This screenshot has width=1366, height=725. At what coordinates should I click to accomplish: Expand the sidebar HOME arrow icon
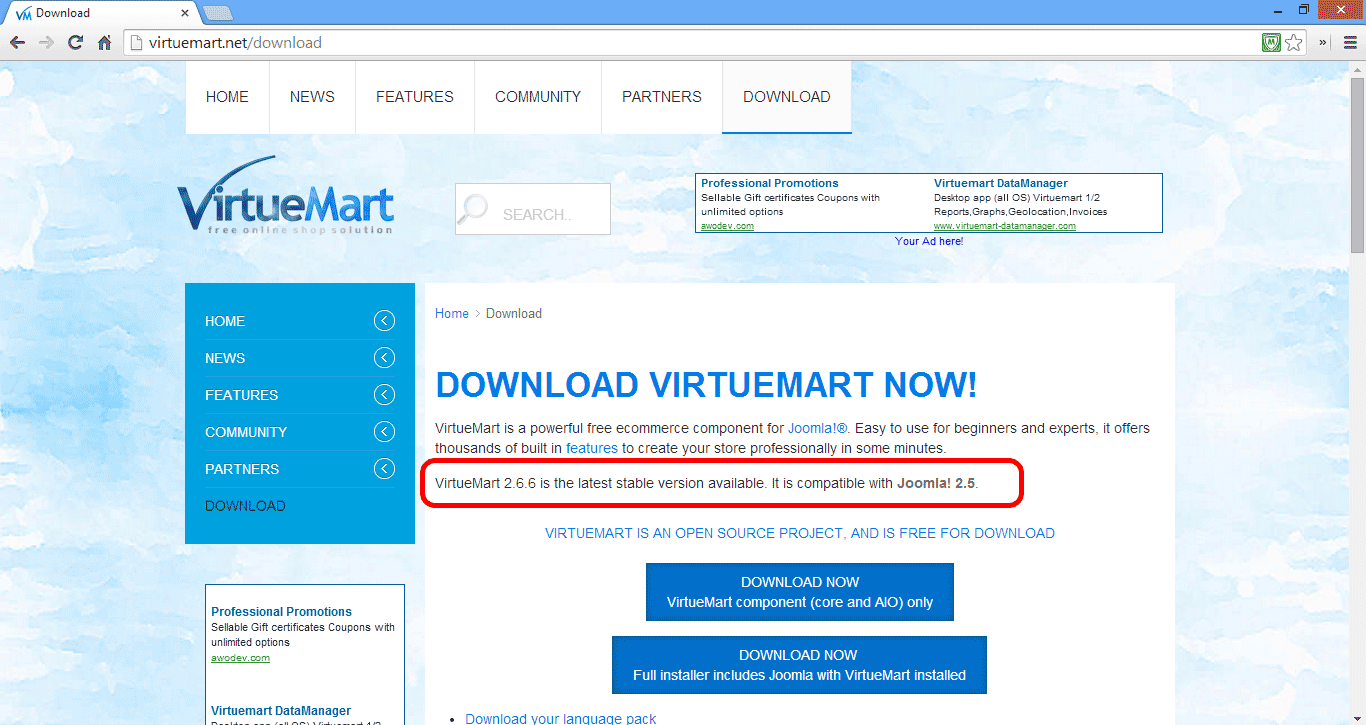(384, 321)
